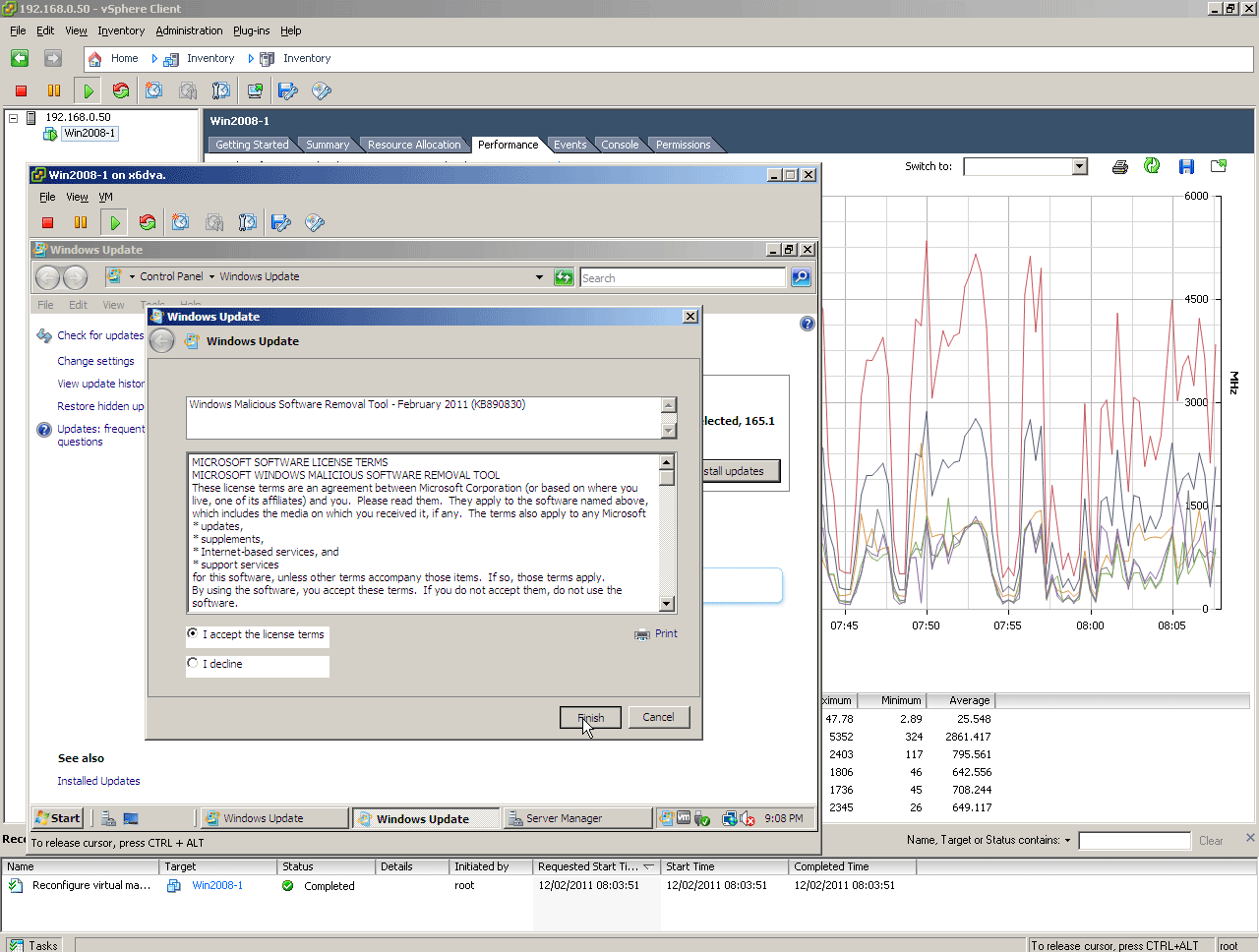Click Power Off in main vSphere toolbar

[x=21, y=90]
